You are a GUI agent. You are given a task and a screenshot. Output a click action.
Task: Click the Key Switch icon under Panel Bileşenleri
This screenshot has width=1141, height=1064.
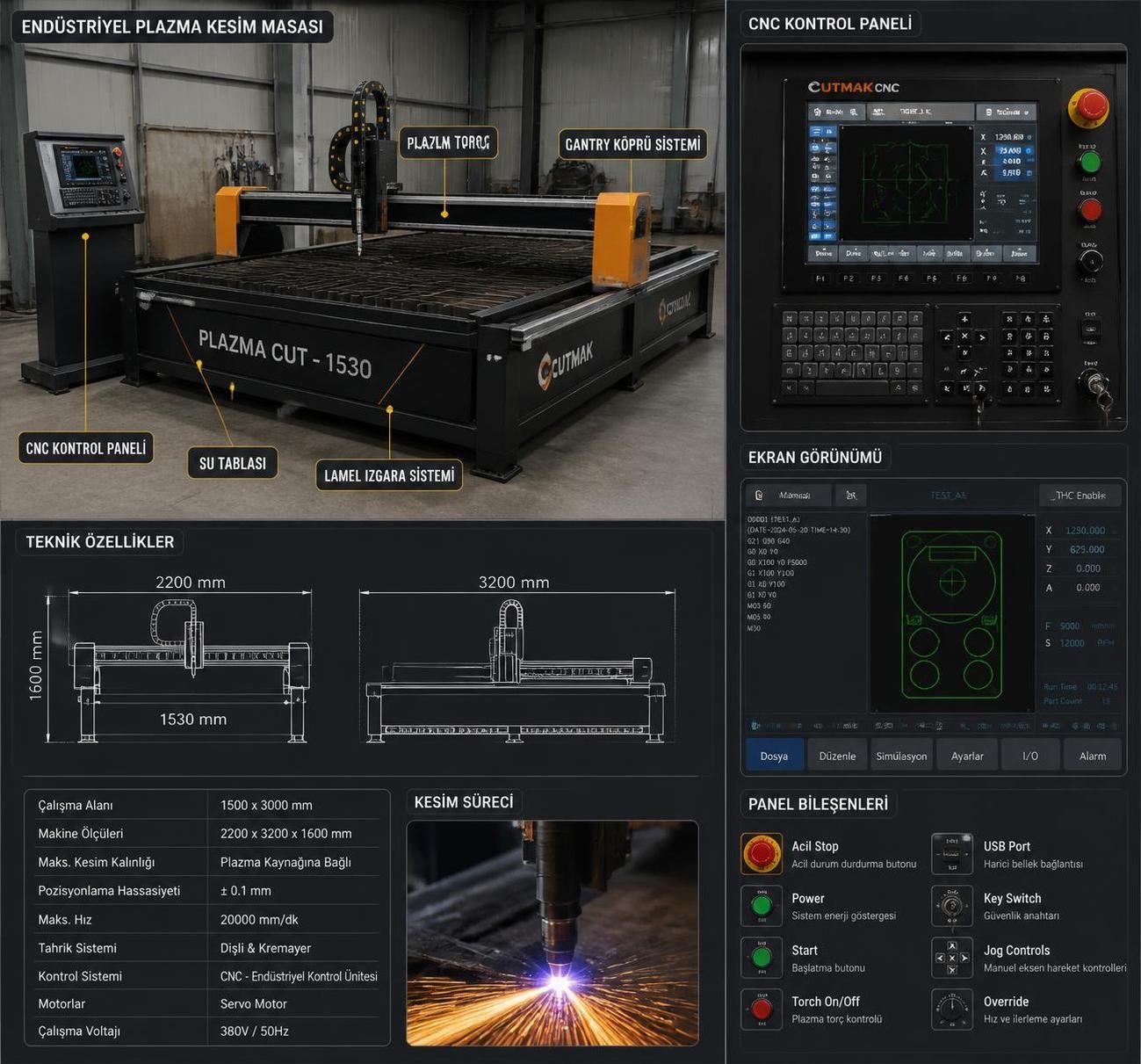pyautogui.click(x=952, y=905)
